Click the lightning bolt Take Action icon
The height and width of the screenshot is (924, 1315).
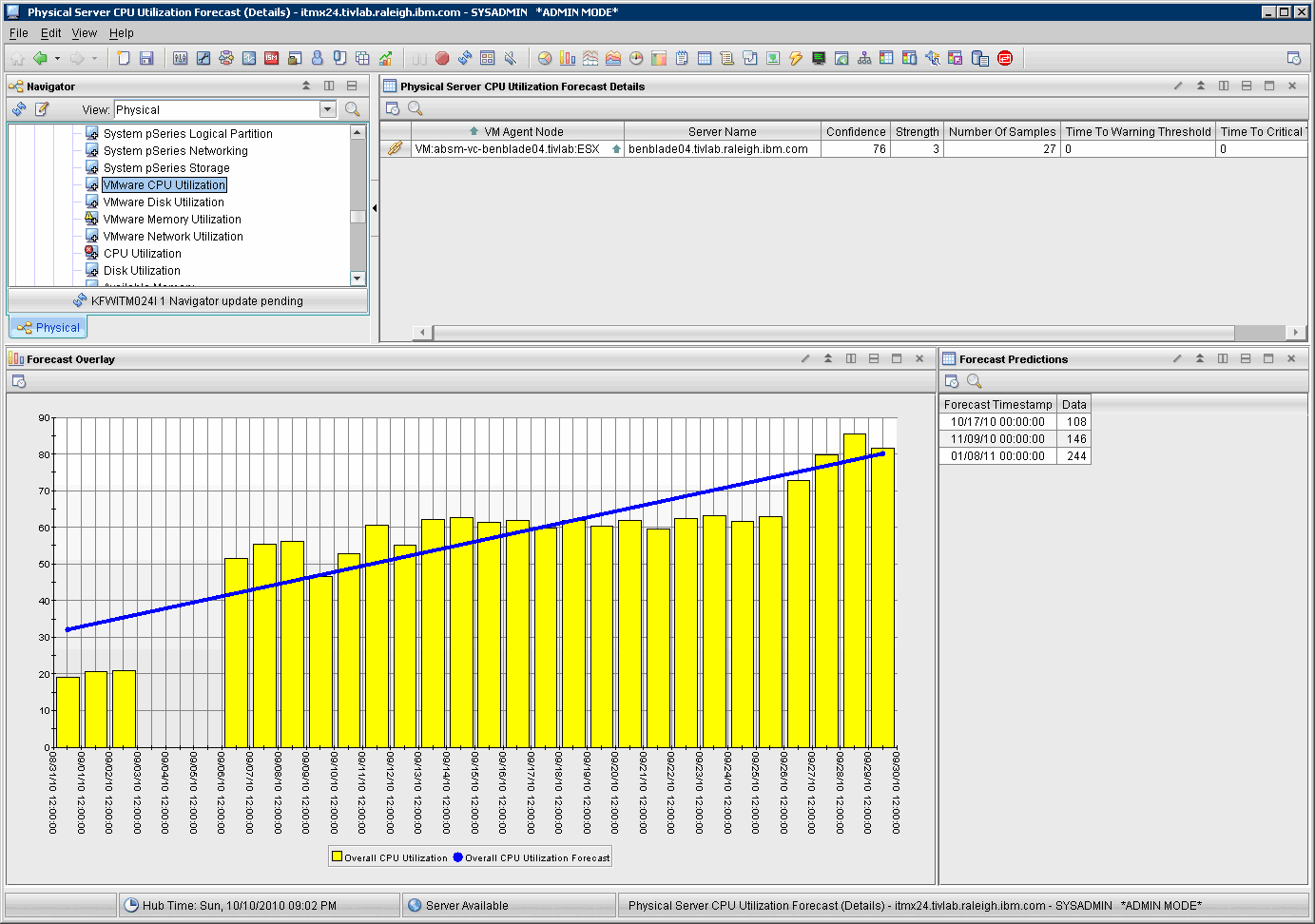click(x=796, y=58)
